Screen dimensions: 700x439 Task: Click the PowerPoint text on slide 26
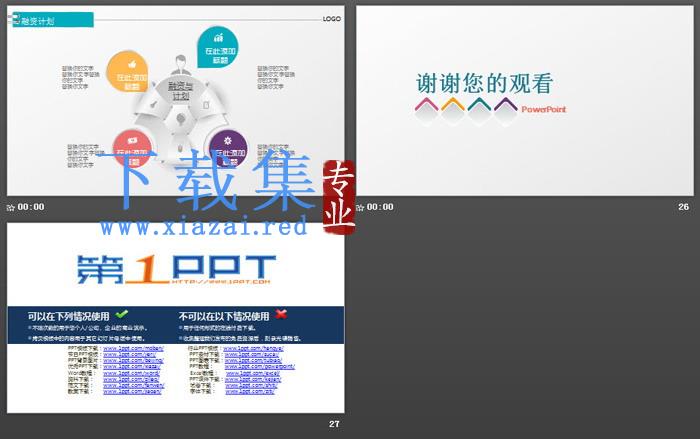coord(543,109)
